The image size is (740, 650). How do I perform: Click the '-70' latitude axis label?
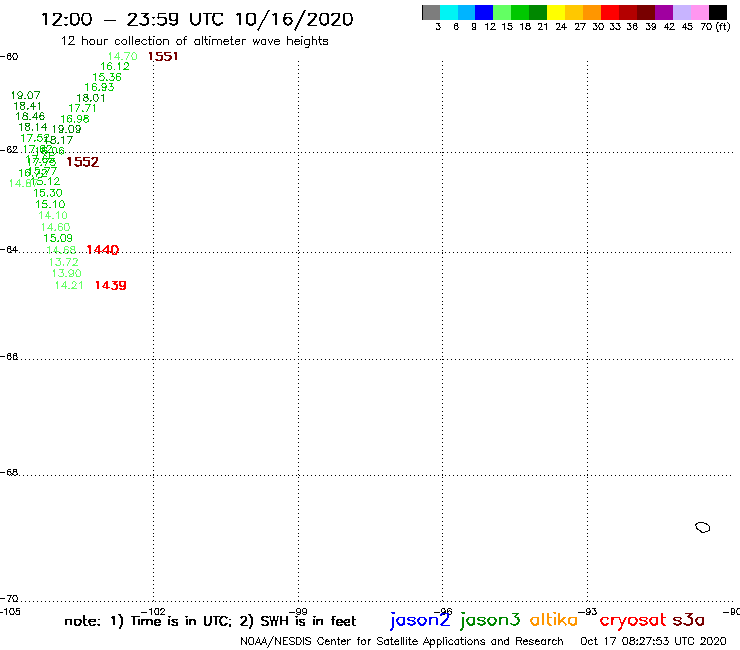click(x=9, y=599)
